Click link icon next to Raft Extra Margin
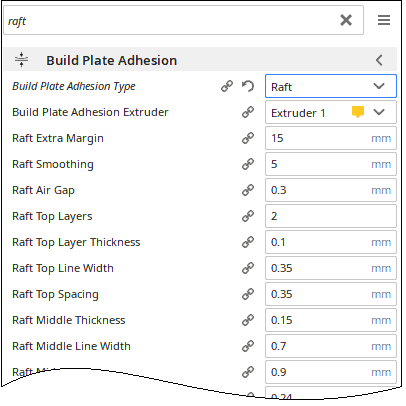This screenshot has width=406, height=406. coord(248,138)
